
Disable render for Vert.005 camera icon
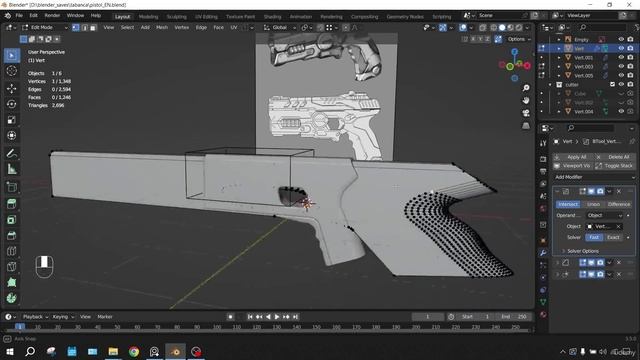[630, 76]
